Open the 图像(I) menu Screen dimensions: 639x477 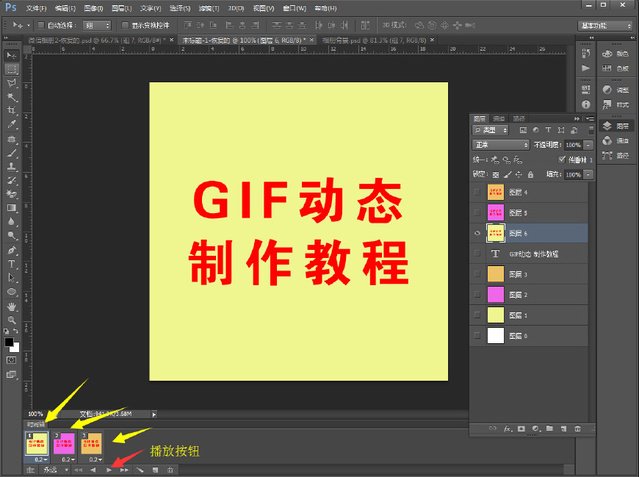(93, 8)
